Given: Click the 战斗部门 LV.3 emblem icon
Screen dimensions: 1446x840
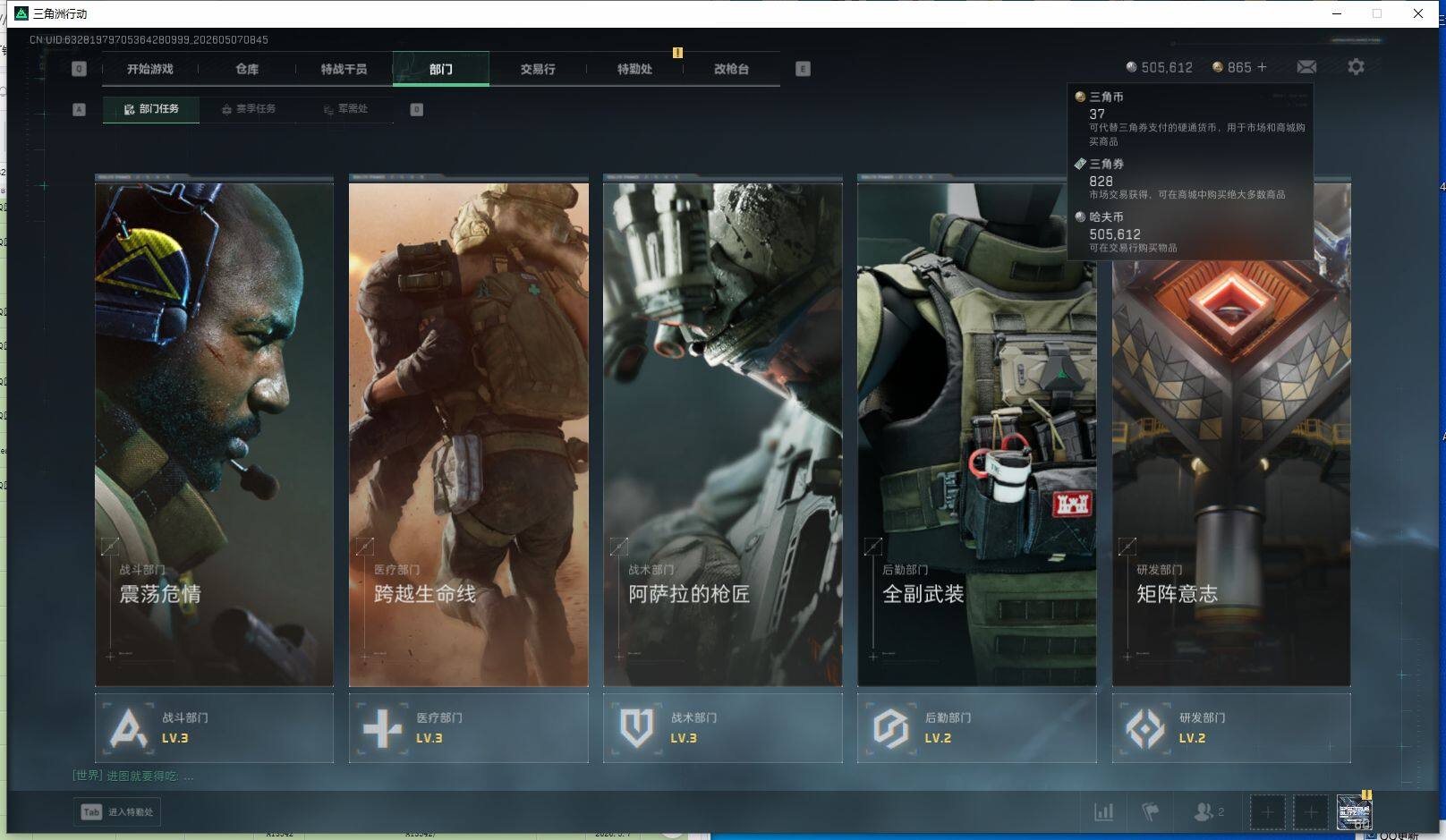Looking at the screenshot, I should (128, 728).
